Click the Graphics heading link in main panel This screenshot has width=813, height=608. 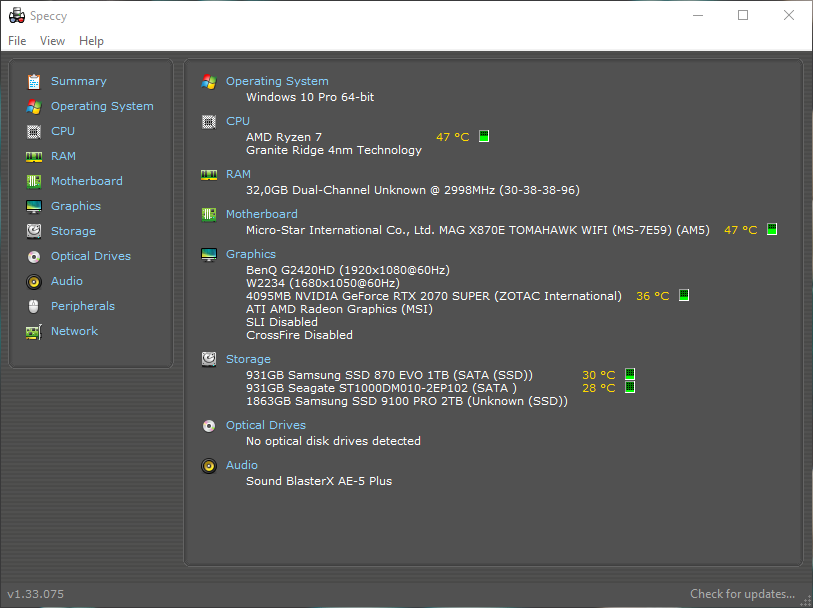[x=251, y=254]
